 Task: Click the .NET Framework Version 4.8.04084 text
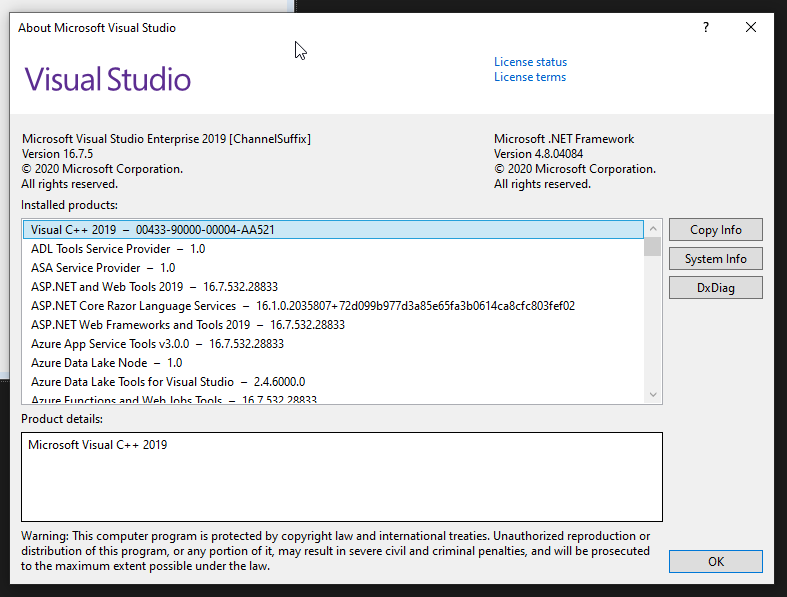[538, 154]
